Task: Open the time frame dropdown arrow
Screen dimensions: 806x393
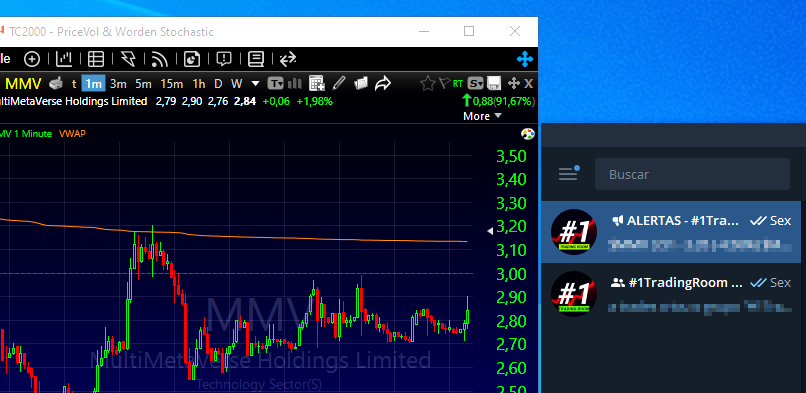Action: click(255, 84)
